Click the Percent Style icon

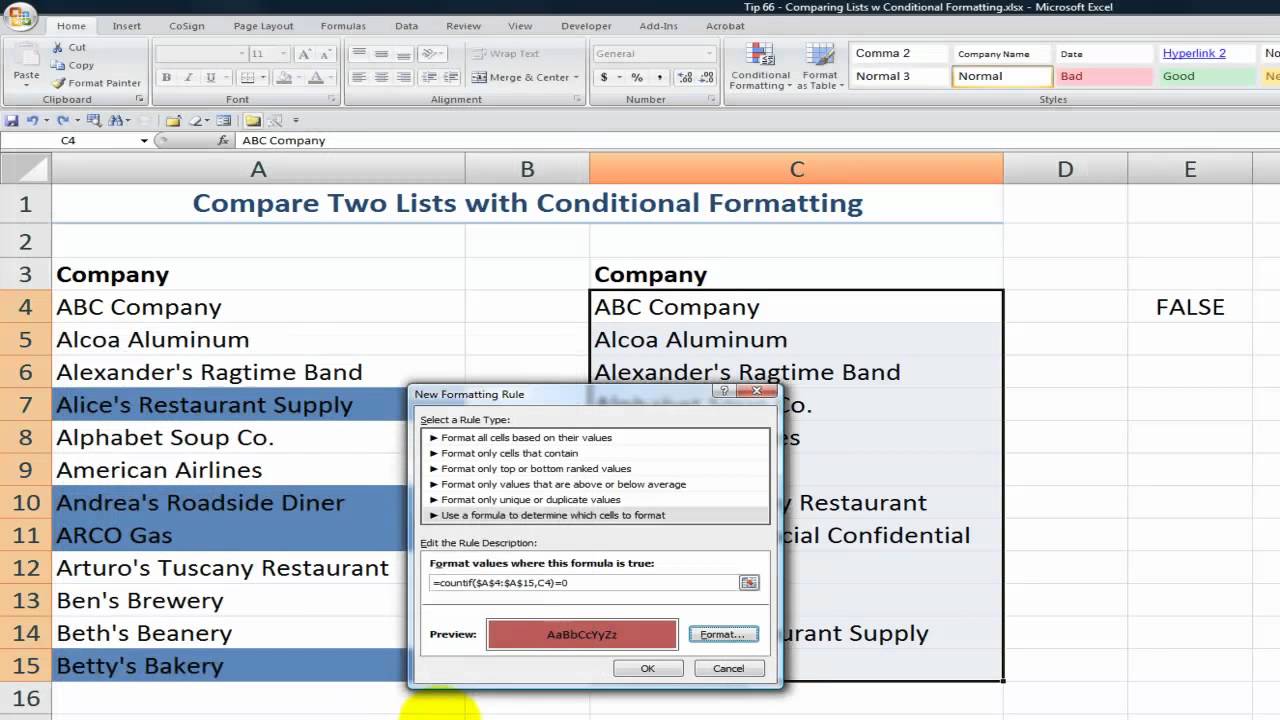pos(637,77)
